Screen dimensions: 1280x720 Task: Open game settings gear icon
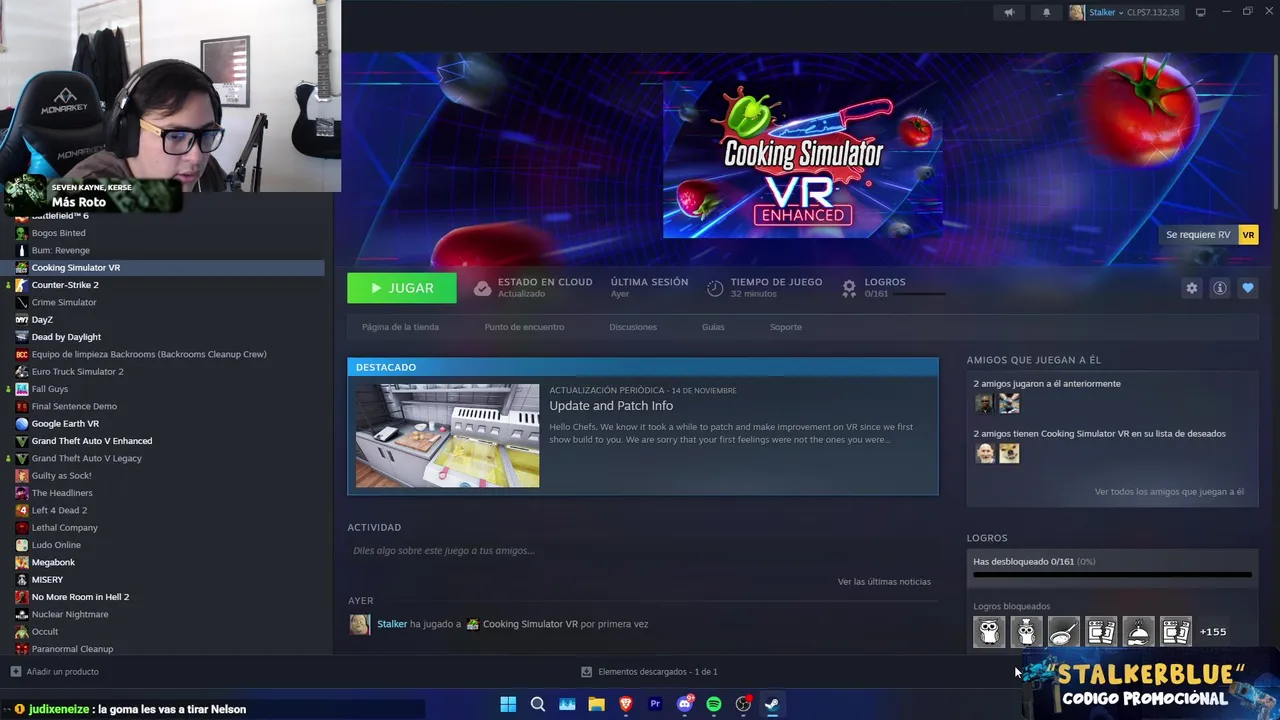[x=1191, y=288]
